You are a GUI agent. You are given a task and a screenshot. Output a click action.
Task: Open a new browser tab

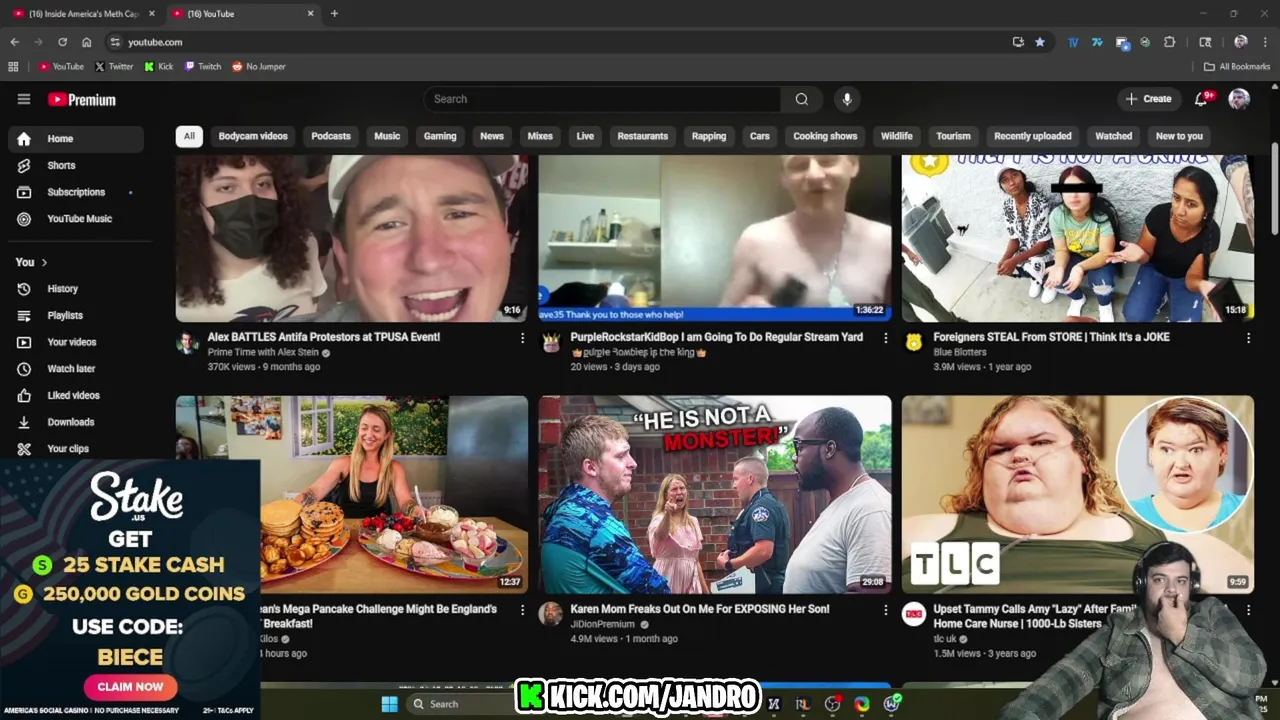[x=334, y=13]
